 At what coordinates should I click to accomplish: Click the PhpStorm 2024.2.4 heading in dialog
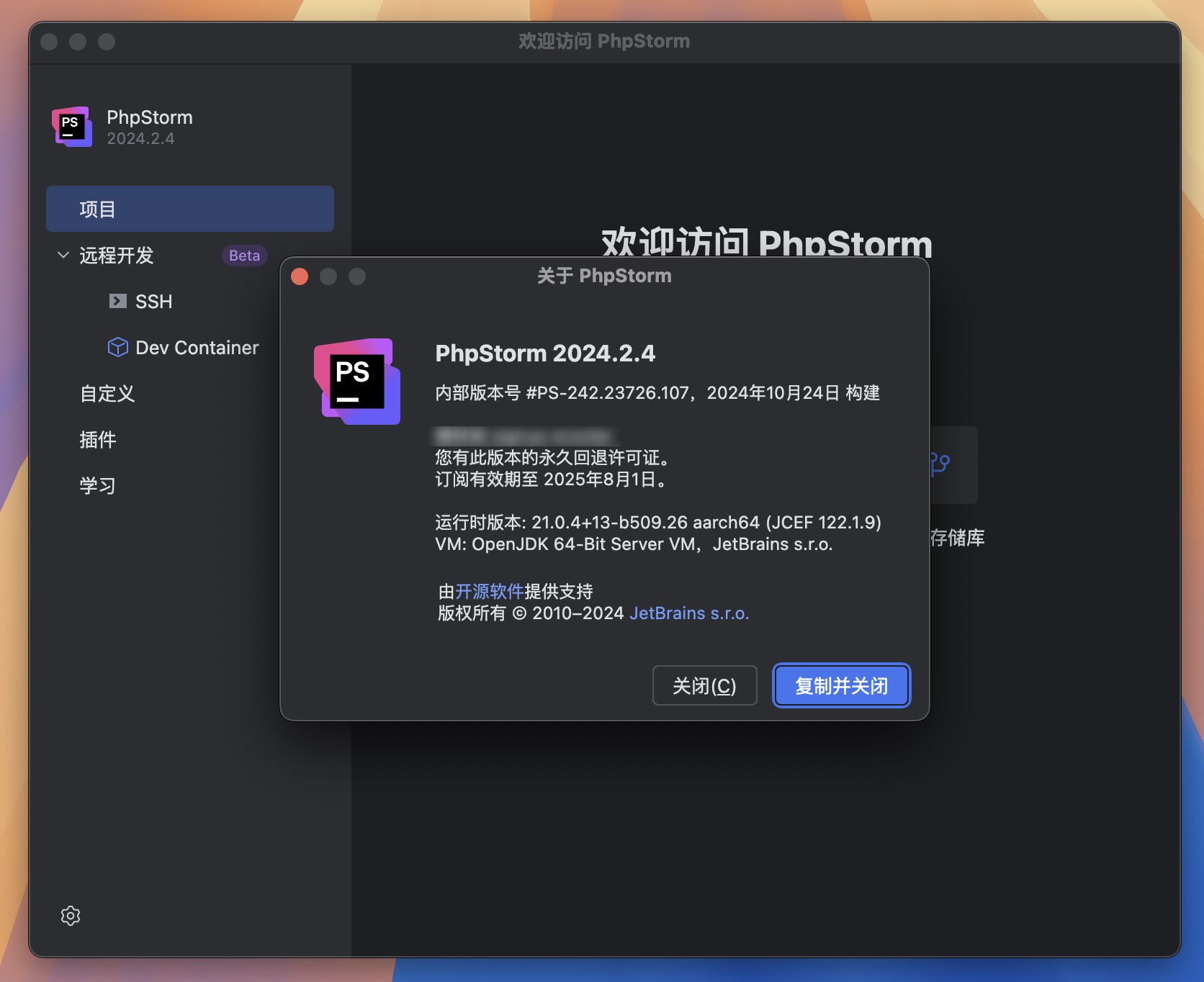[545, 353]
